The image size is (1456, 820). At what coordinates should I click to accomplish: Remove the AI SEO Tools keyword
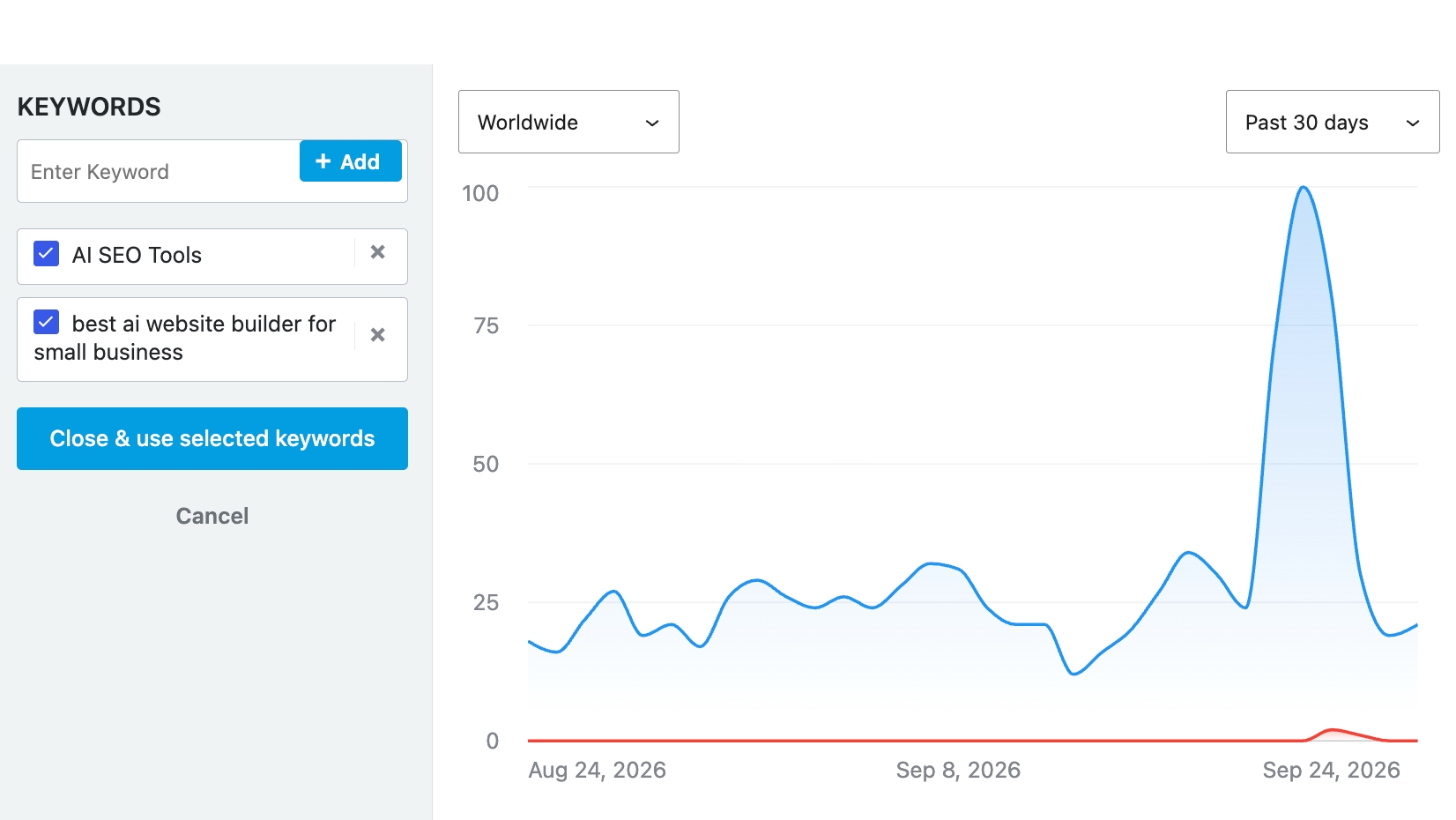(x=377, y=252)
